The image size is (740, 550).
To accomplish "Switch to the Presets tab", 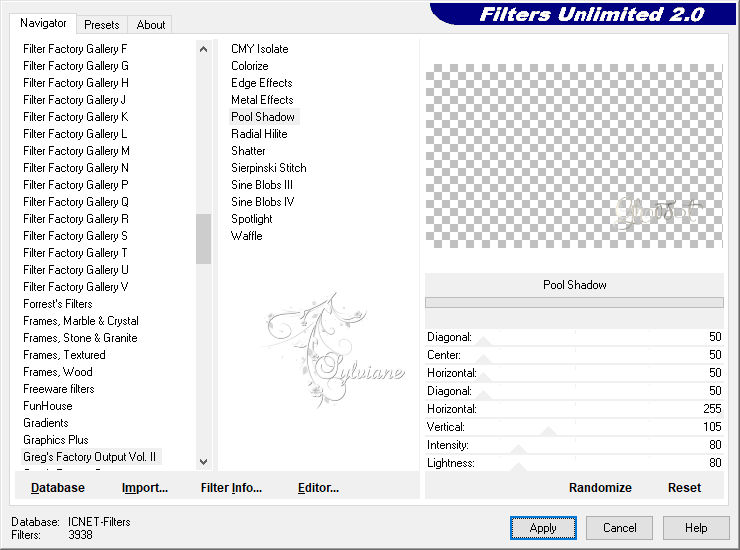I will 101,25.
